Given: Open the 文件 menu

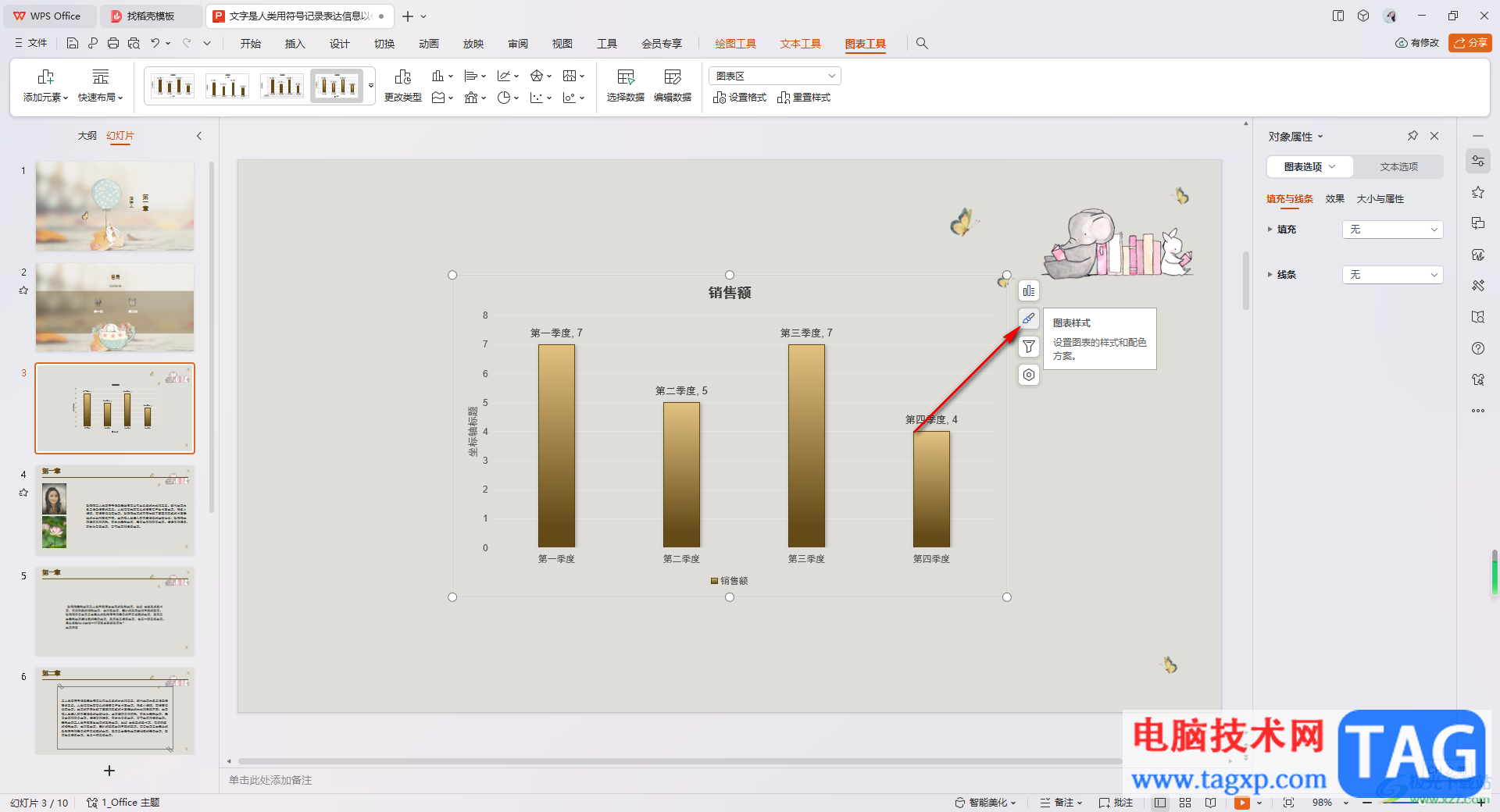Looking at the screenshot, I should (31, 44).
